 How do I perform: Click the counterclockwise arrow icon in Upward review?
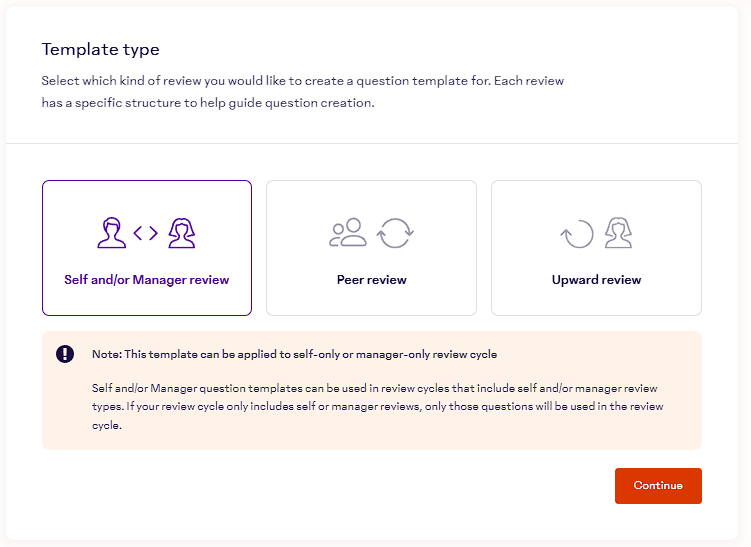tap(577, 234)
